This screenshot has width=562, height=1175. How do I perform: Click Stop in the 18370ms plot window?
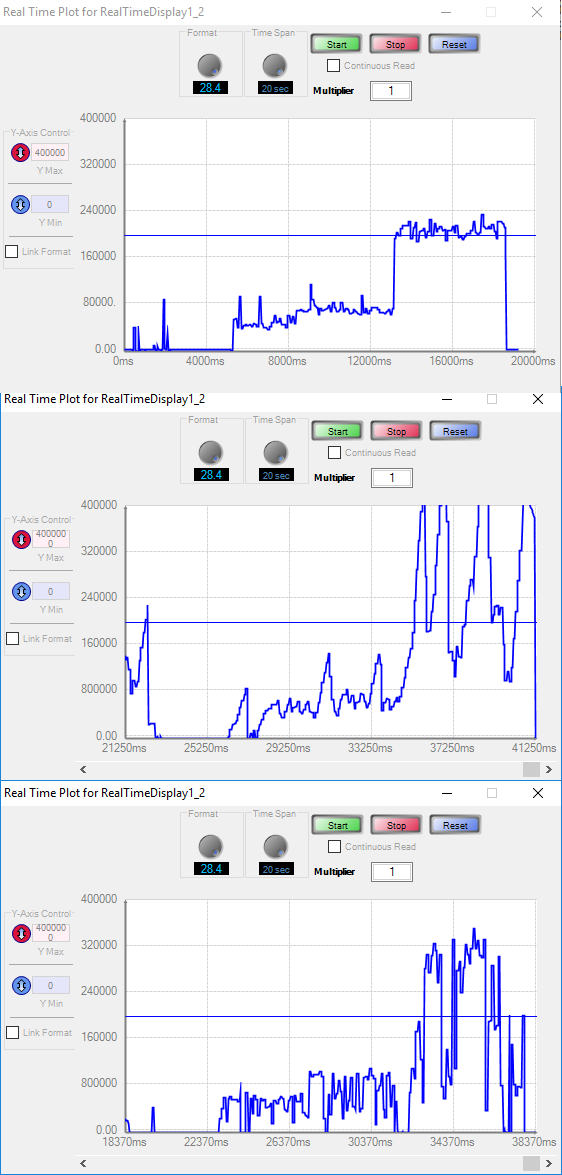(x=396, y=826)
